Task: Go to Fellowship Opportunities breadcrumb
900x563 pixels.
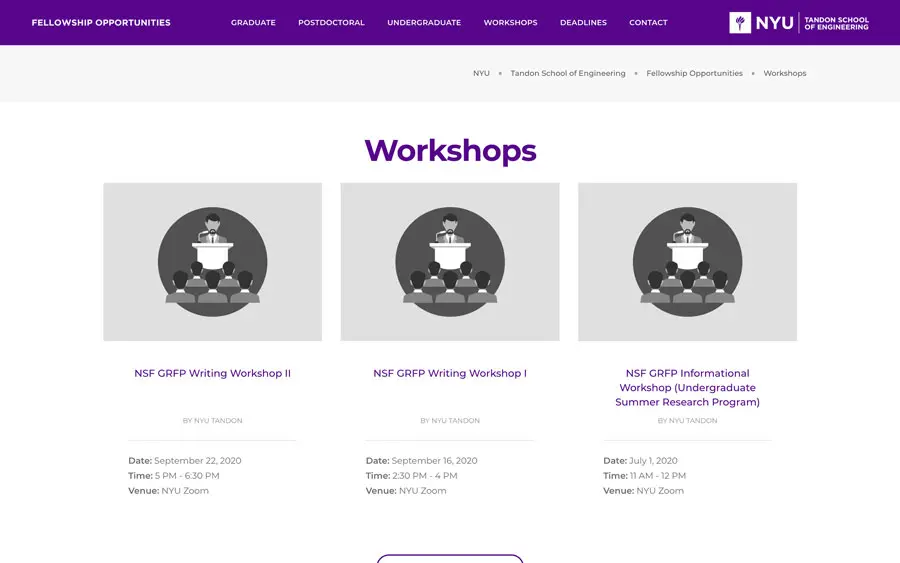Action: pyautogui.click(x=695, y=73)
